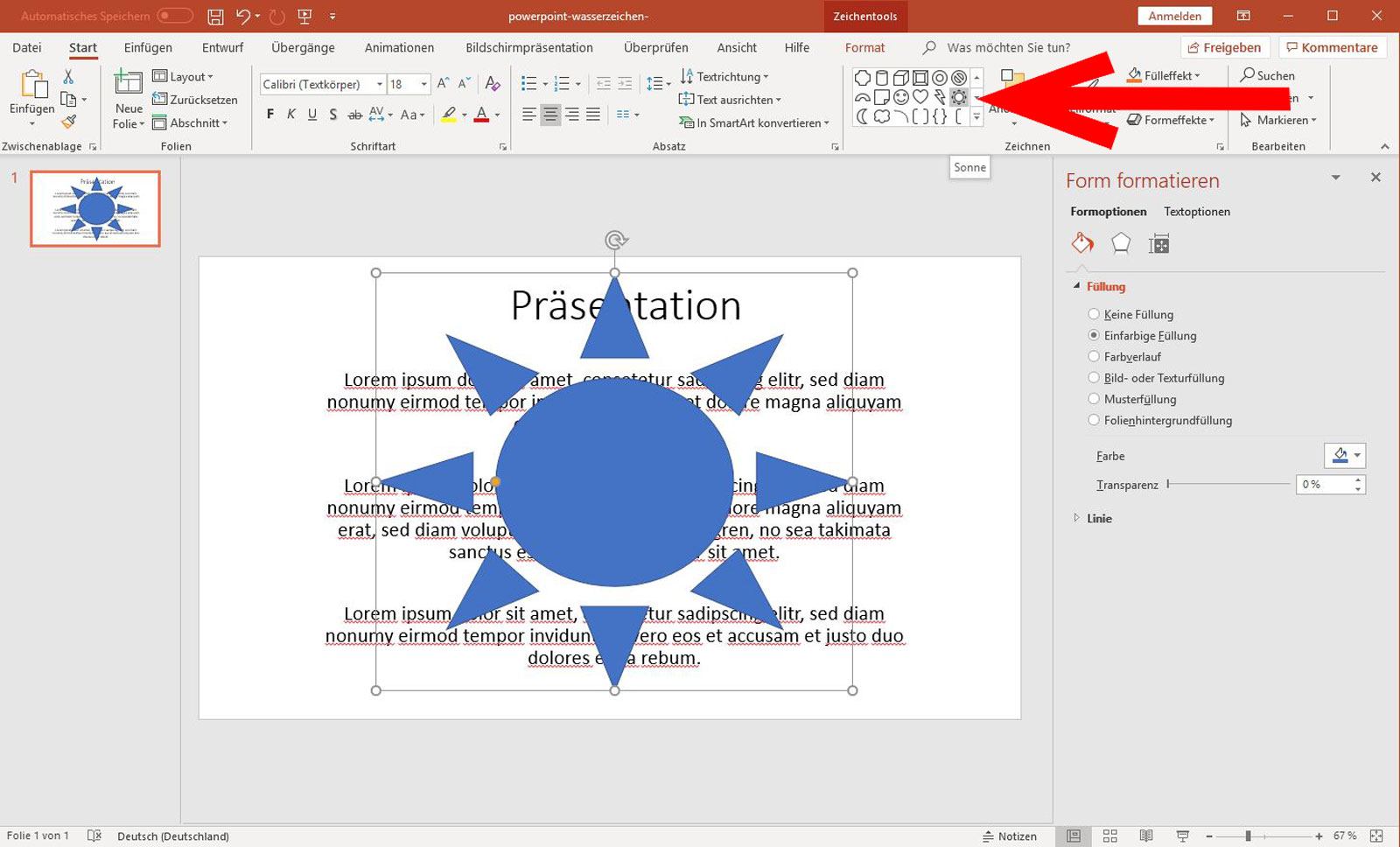Select the lightning bolt shape
Image resolution: width=1400 pixels, height=847 pixels.
tap(940, 97)
